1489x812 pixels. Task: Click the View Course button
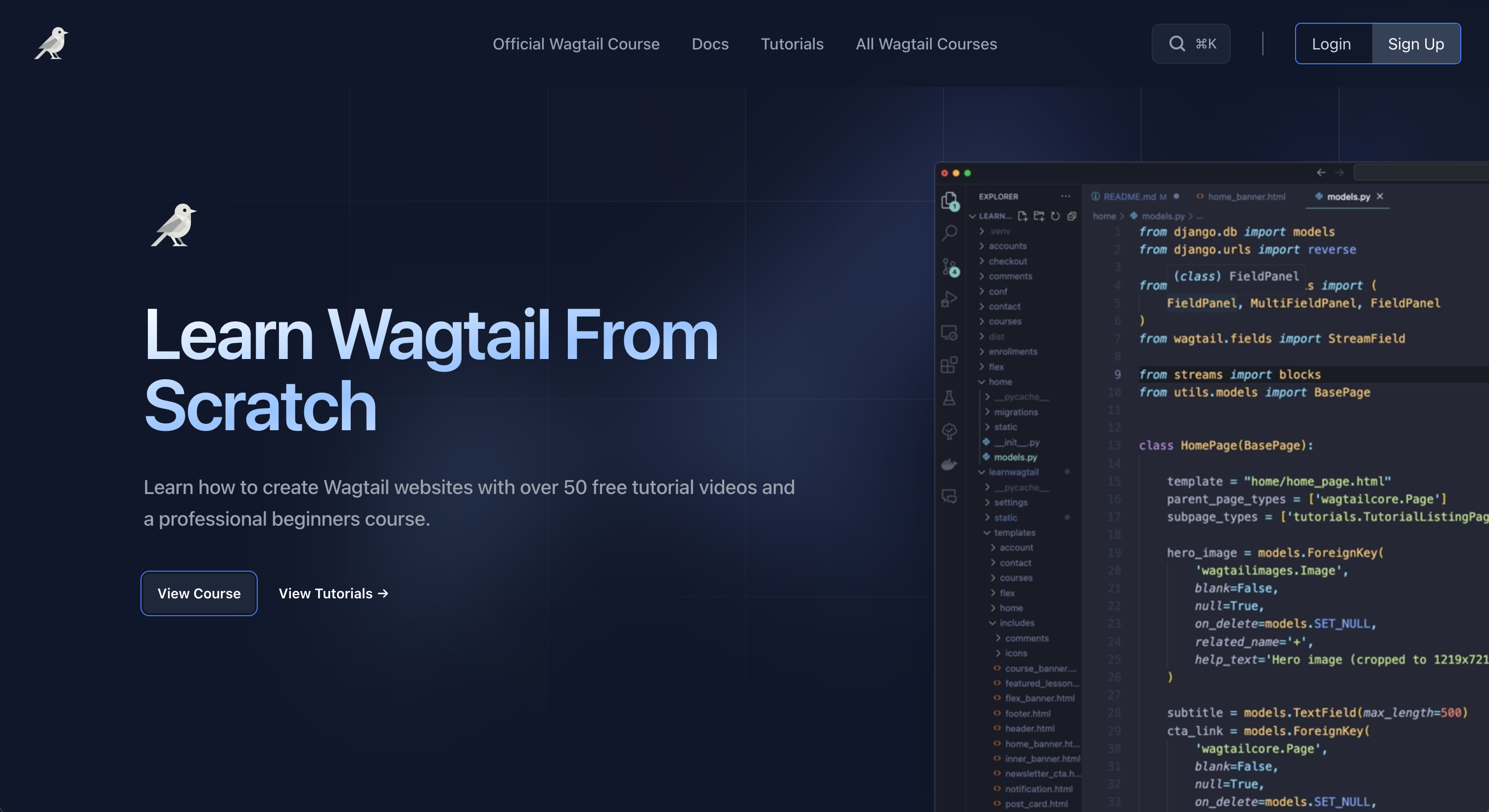[x=199, y=593]
